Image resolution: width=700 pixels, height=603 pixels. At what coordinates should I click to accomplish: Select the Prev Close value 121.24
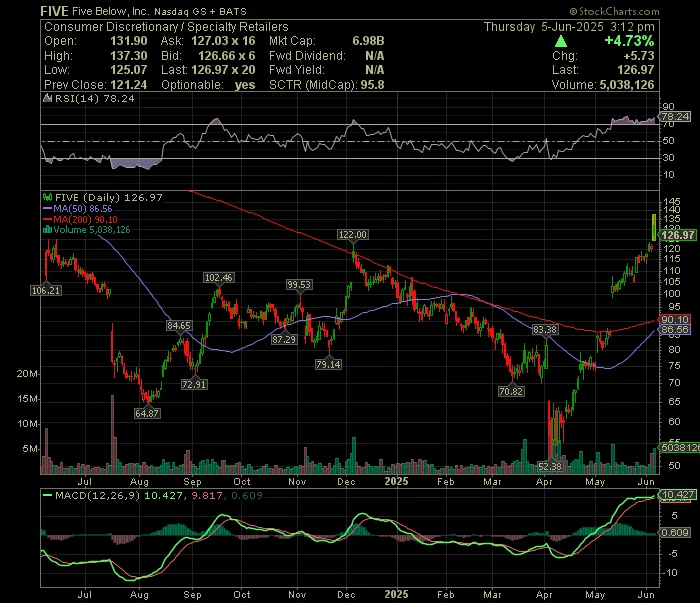click(129, 85)
